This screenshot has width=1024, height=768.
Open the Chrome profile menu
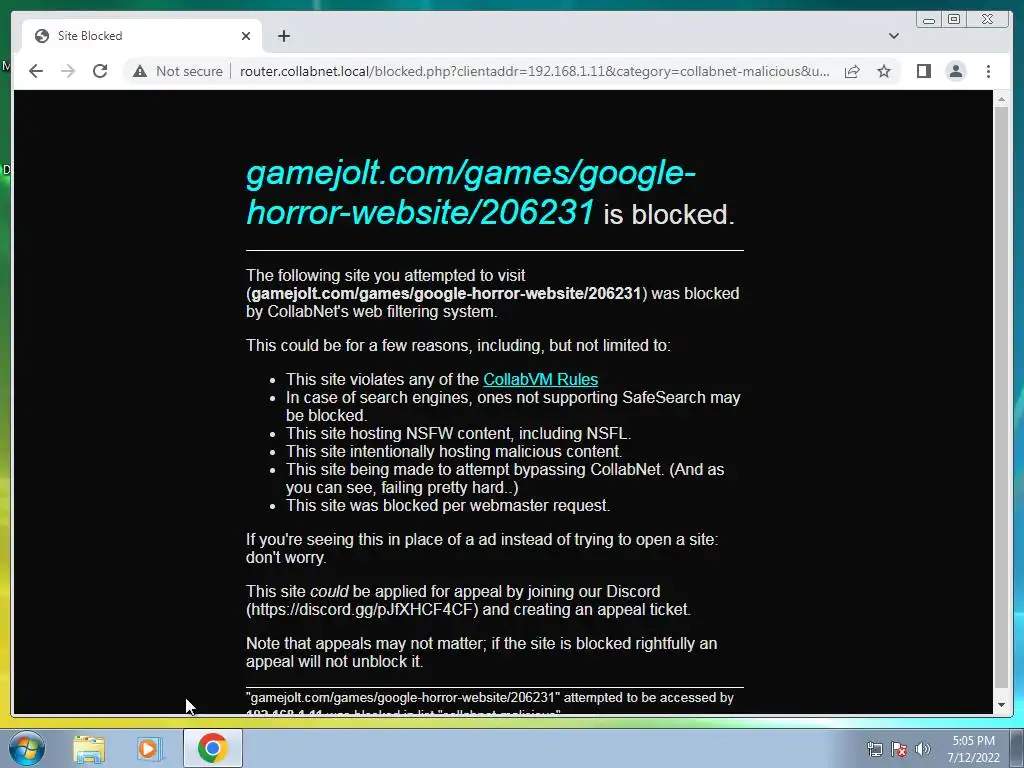955,71
